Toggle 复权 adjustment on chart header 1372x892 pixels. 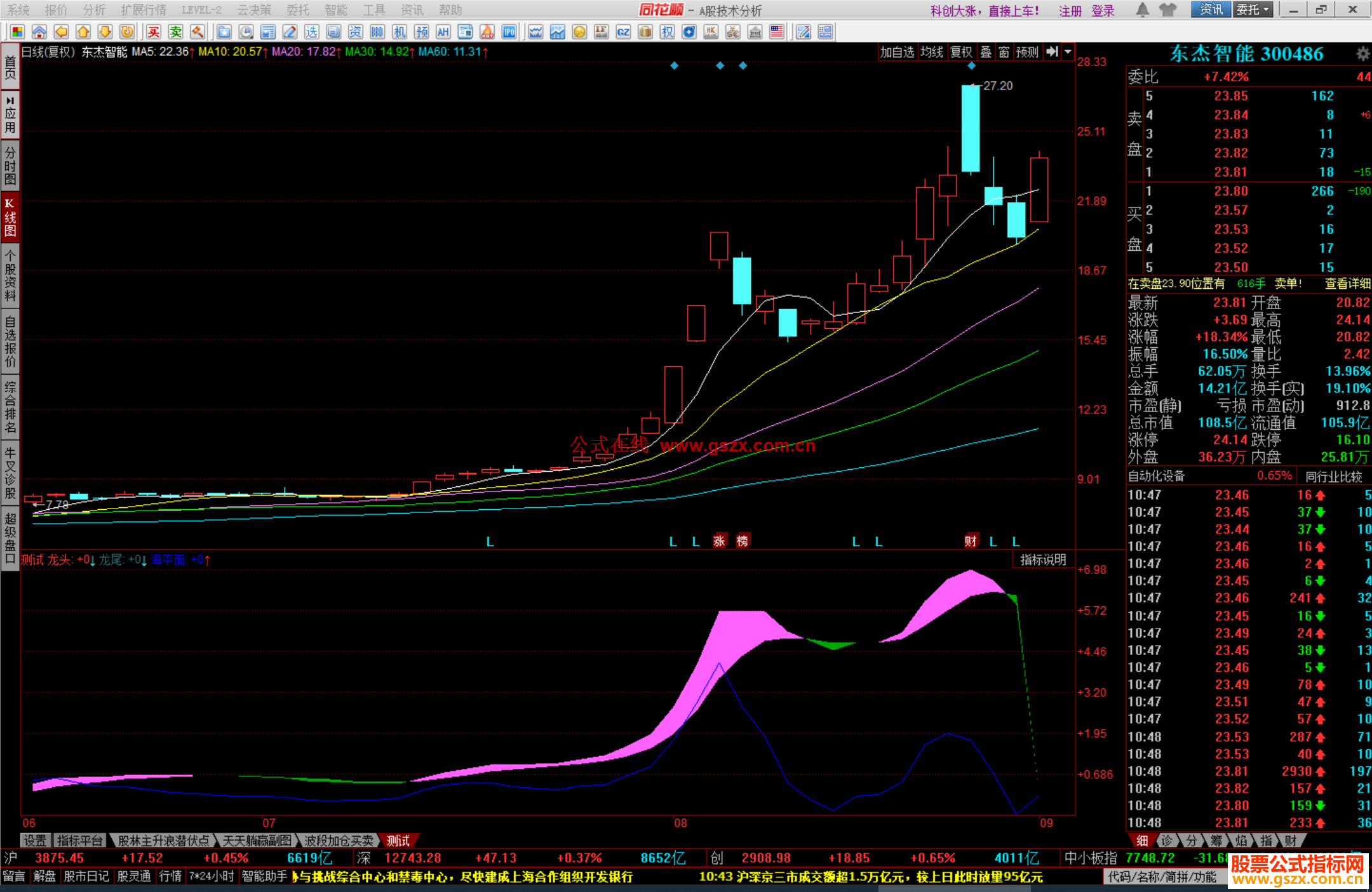click(x=961, y=52)
